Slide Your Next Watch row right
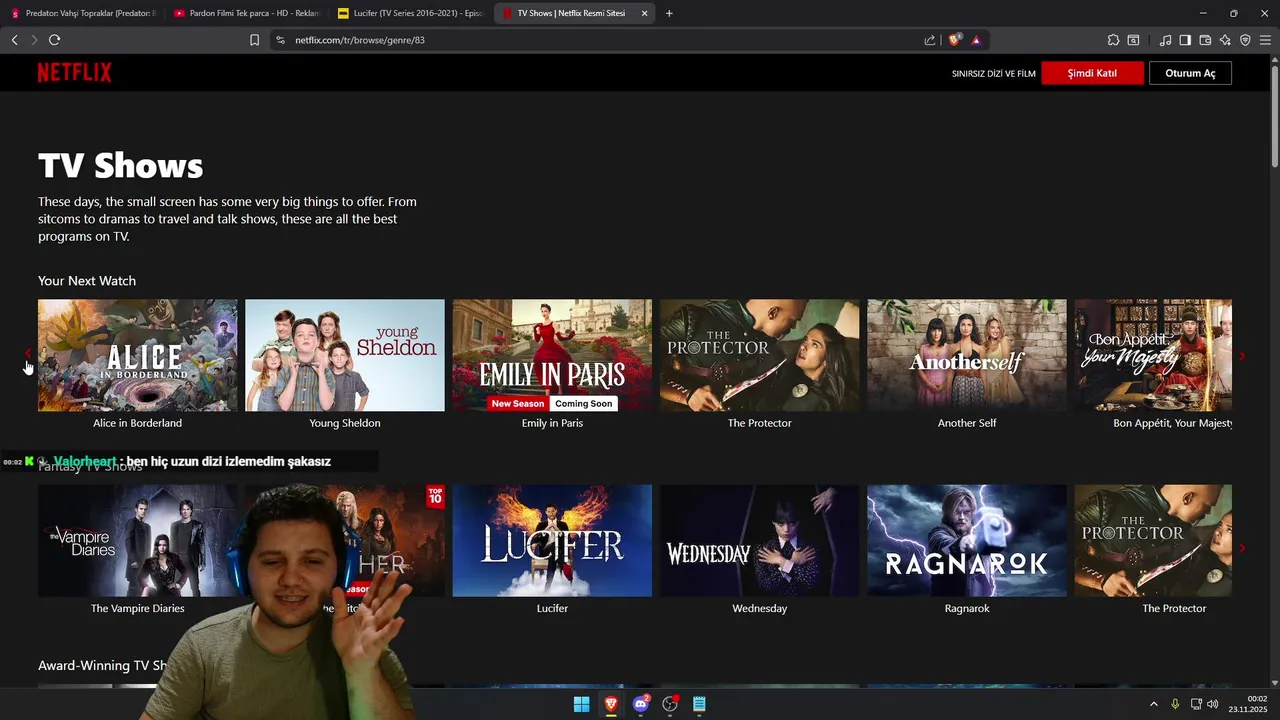The height and width of the screenshot is (720, 1280). (x=1242, y=356)
